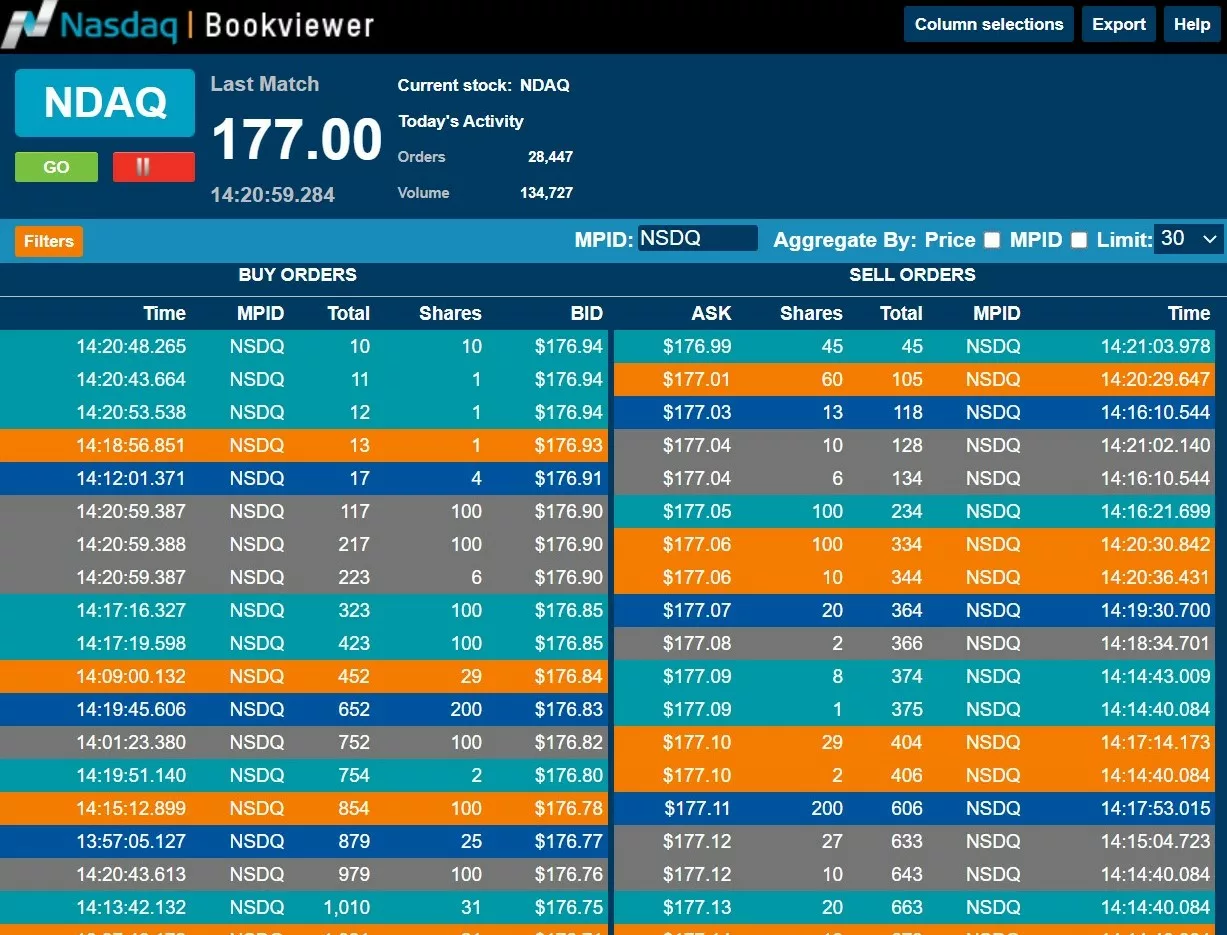Image resolution: width=1227 pixels, height=935 pixels.
Task: Open the Filters panel
Action: (x=49, y=241)
